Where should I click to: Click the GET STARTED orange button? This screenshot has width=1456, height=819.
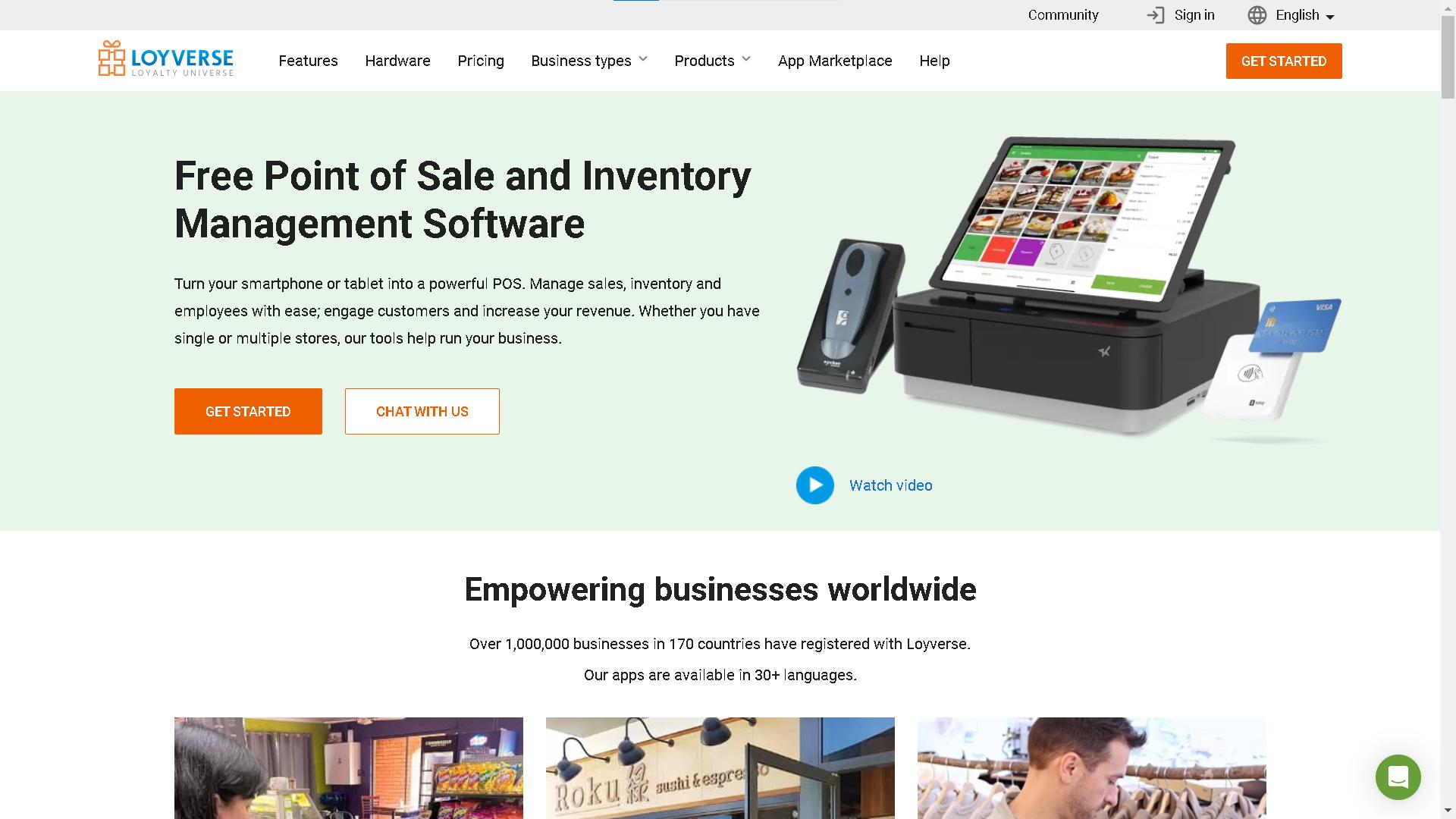pos(1283,61)
